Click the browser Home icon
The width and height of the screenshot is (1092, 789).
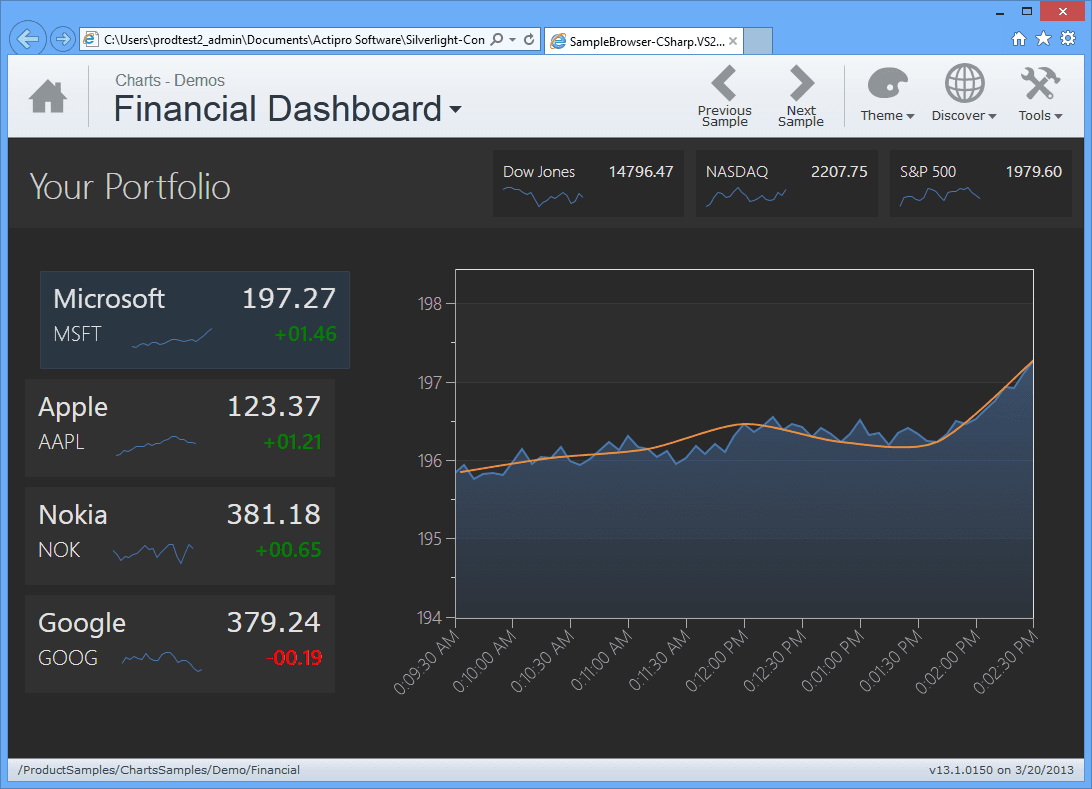pos(1019,39)
